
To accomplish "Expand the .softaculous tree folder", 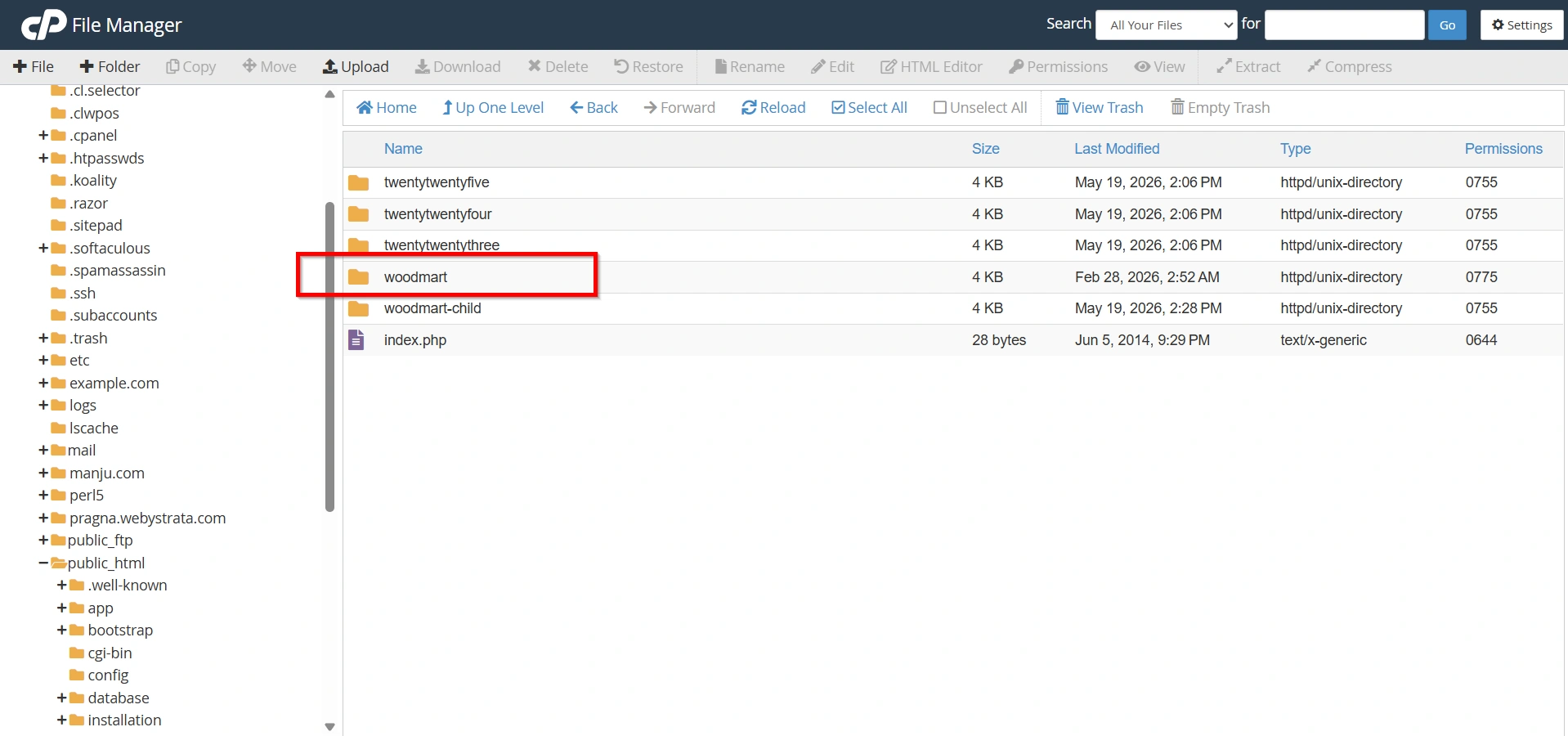I will point(43,248).
